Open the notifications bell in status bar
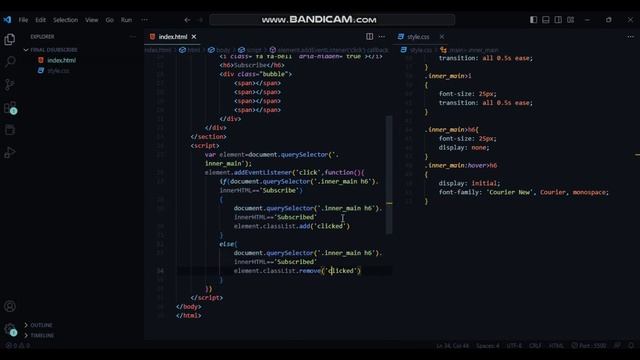640x360 pixels. pos(631,346)
